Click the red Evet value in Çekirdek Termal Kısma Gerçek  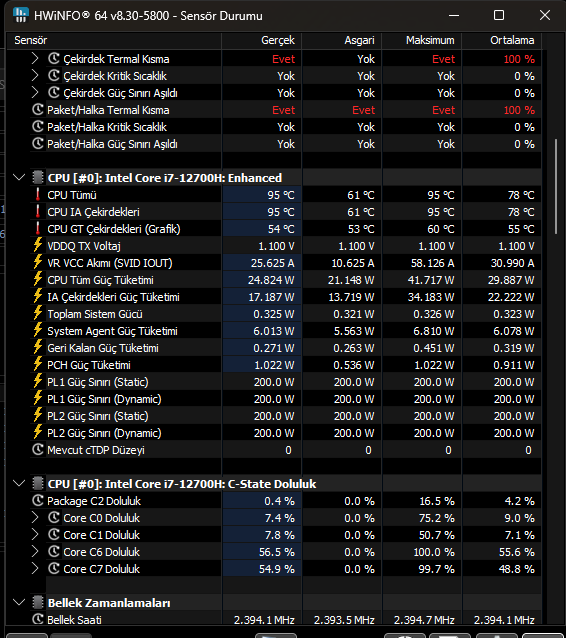(283, 59)
